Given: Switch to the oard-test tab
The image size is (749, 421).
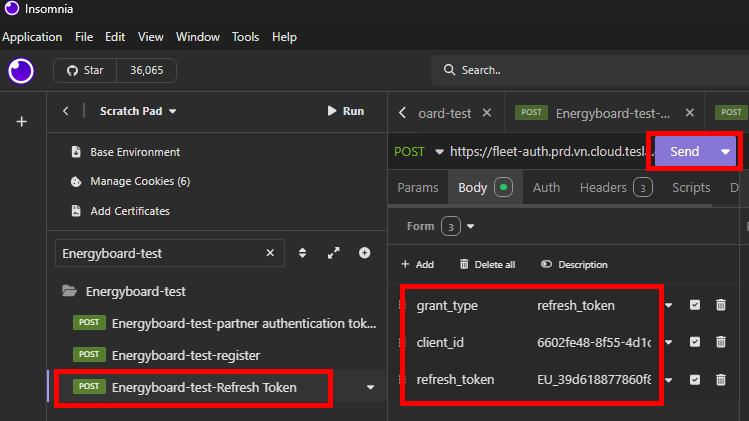Looking at the screenshot, I should 444,113.
